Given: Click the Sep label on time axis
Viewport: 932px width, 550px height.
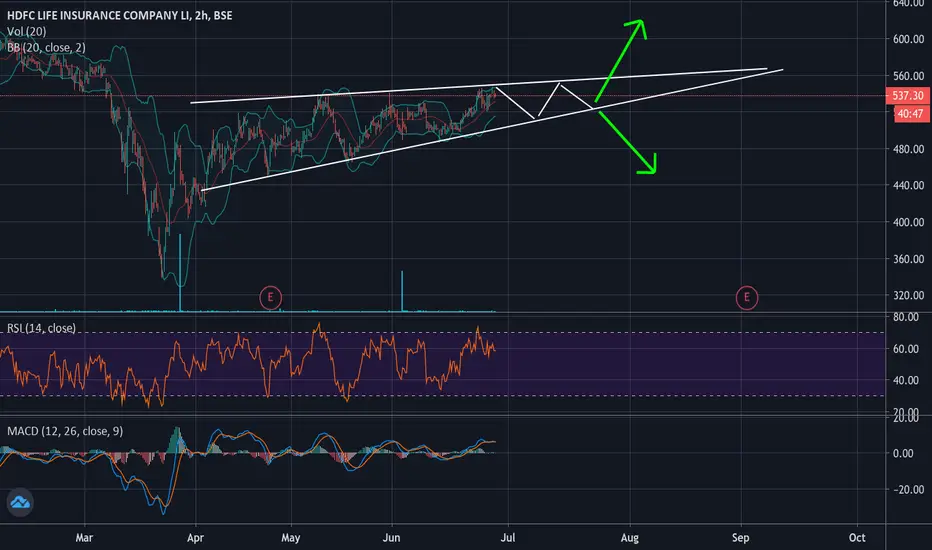Looking at the screenshot, I should pyautogui.click(x=741, y=538).
